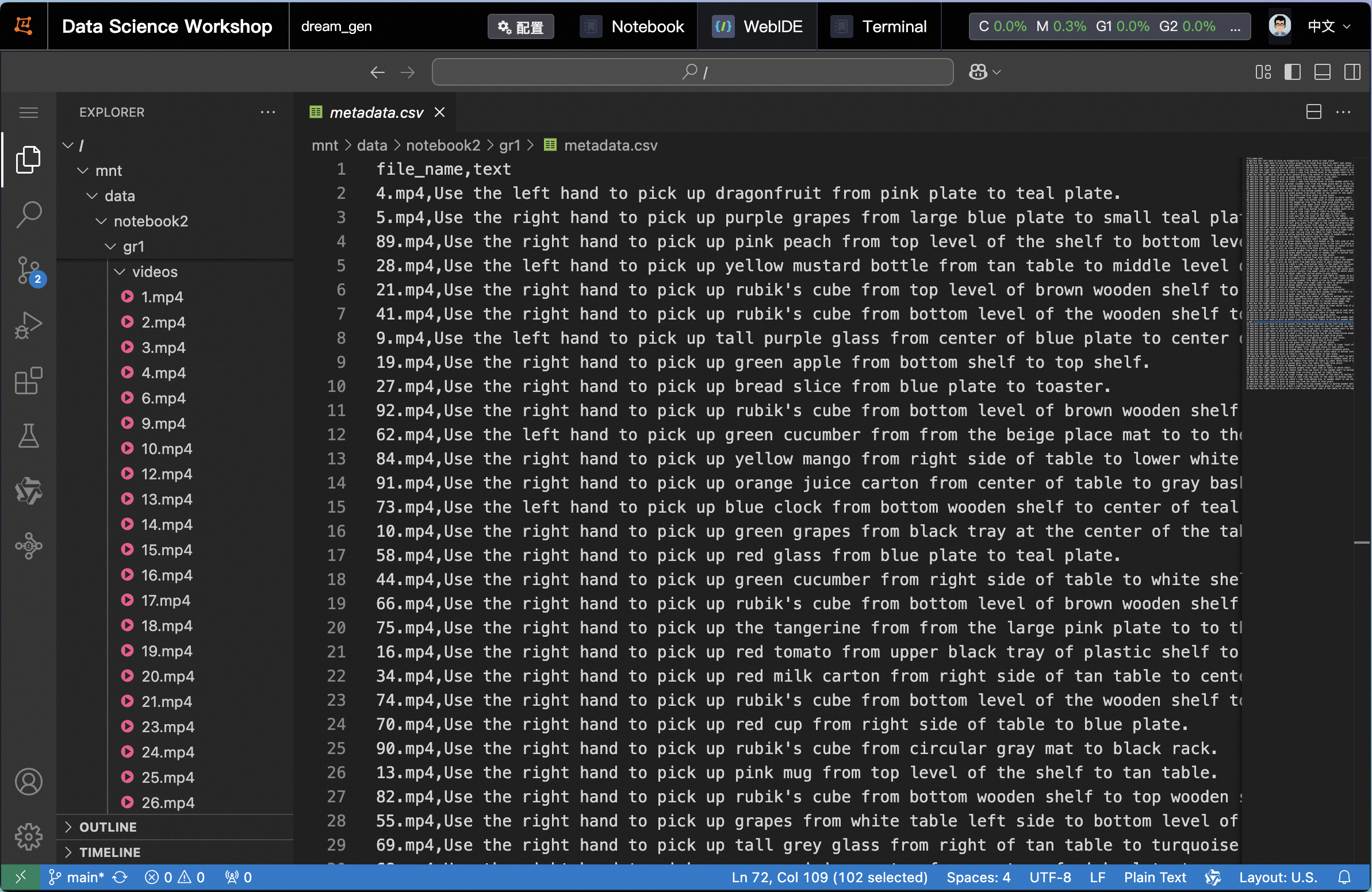
Task: Open the Search view in the activity bar
Action: [x=28, y=214]
